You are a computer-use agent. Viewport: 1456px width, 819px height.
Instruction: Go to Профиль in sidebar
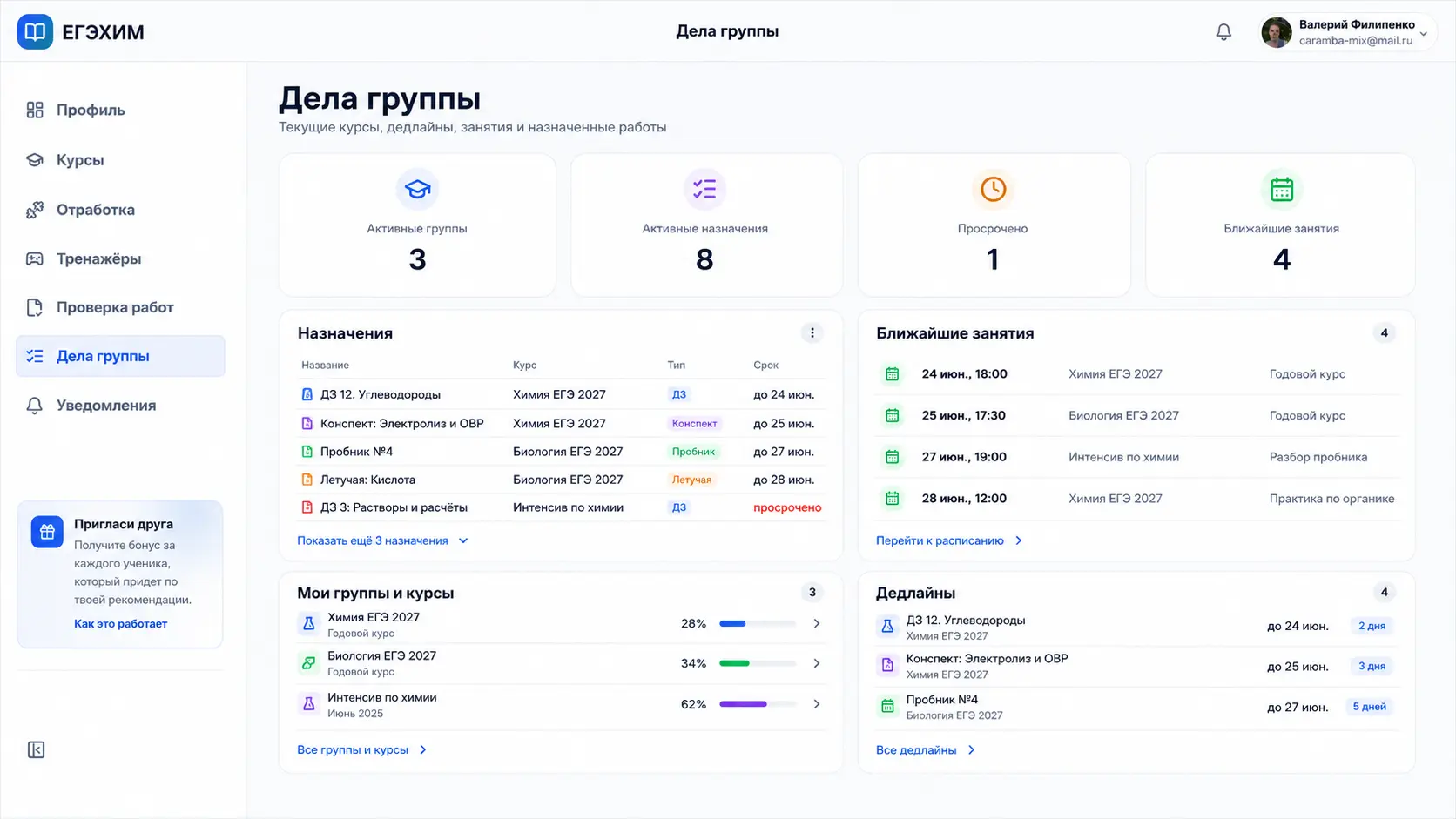point(120,110)
